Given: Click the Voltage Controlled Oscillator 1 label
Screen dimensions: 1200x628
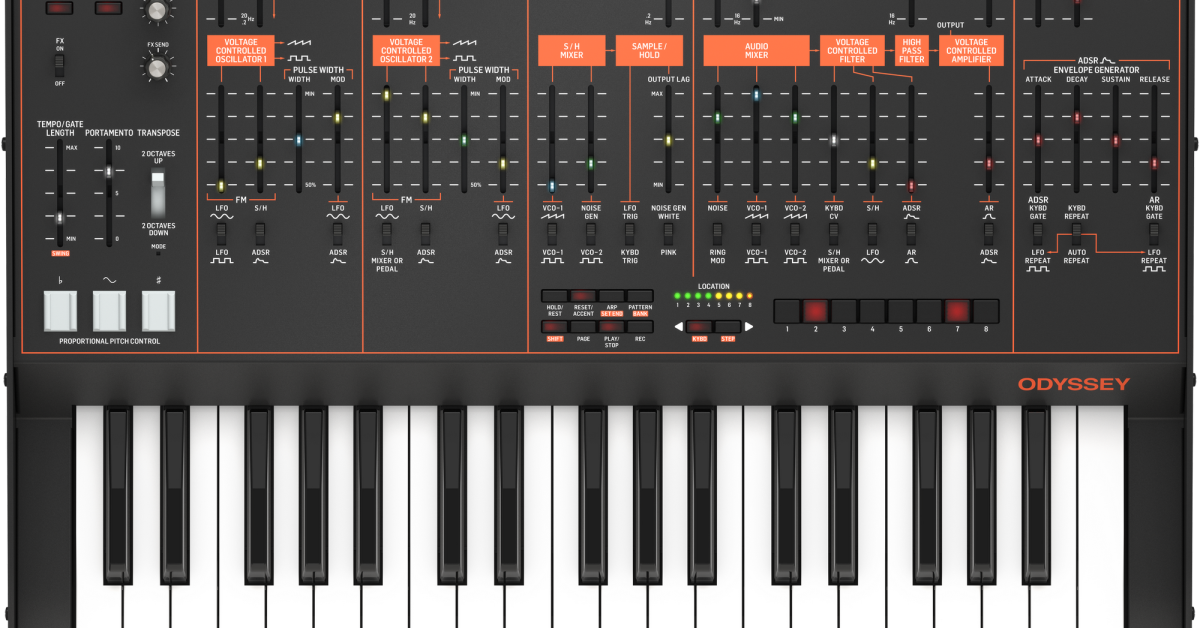Looking at the screenshot, I should [241, 51].
